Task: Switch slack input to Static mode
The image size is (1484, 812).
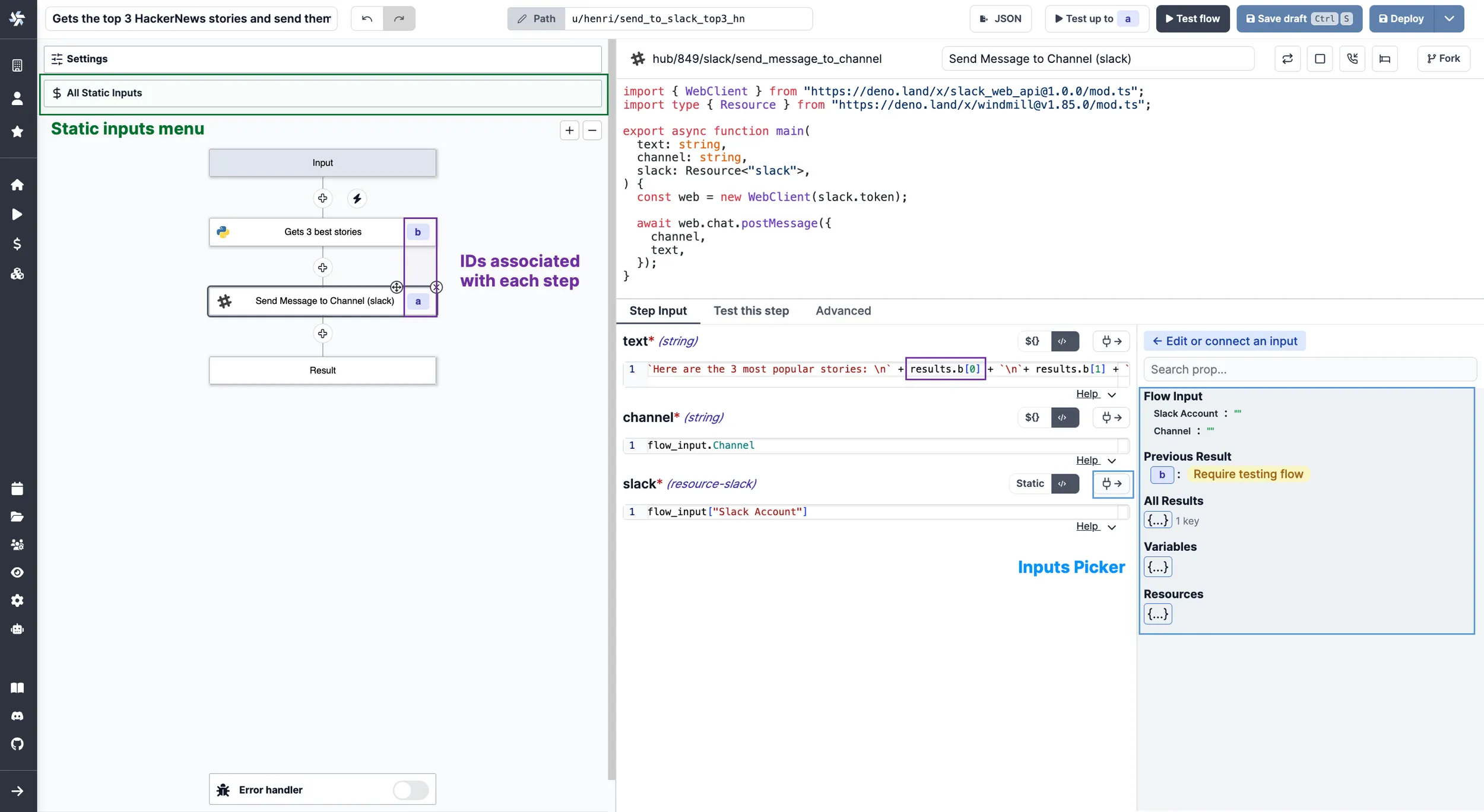Action: pyautogui.click(x=1029, y=484)
